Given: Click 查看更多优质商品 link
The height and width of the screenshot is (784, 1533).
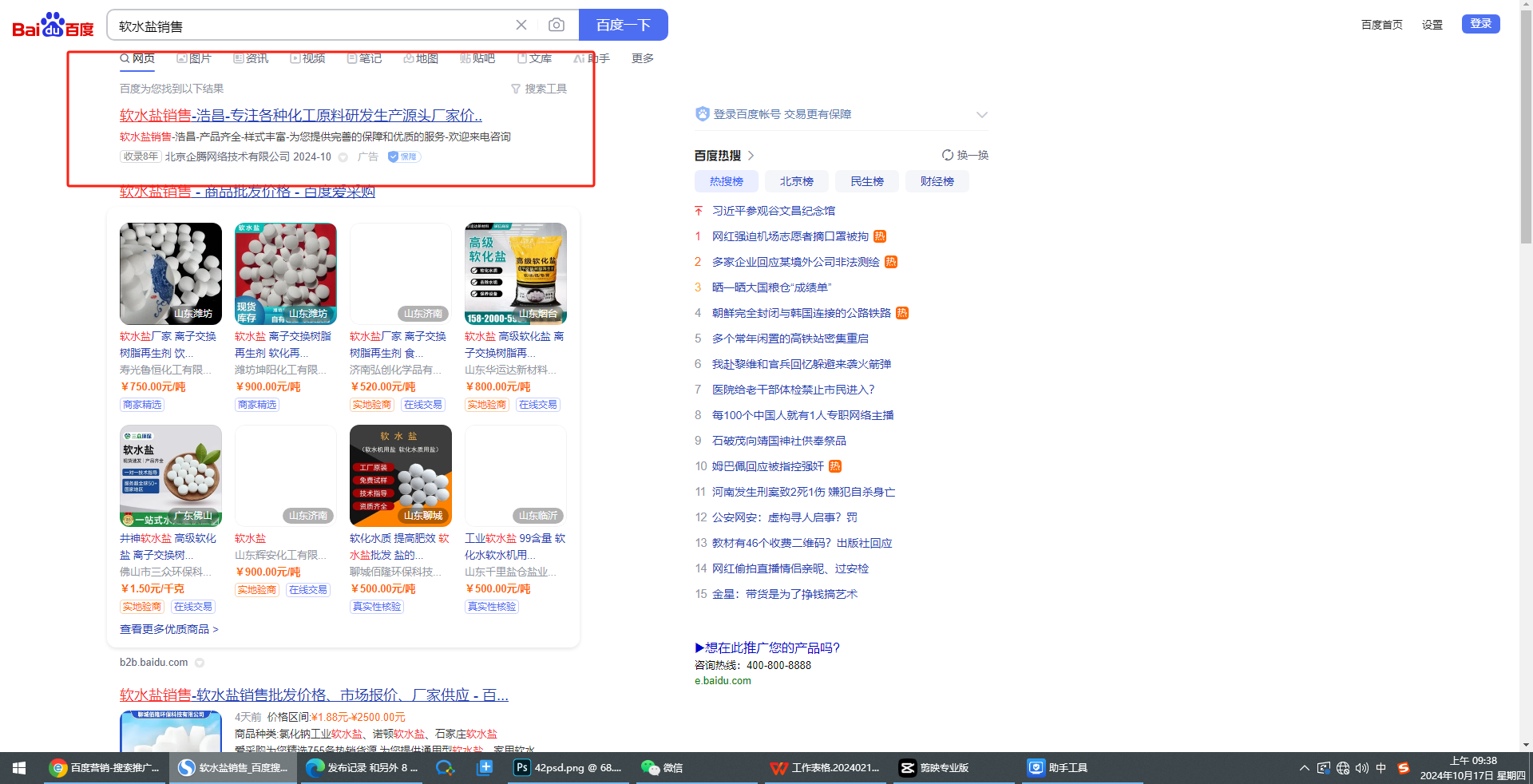Looking at the screenshot, I should tap(169, 629).
